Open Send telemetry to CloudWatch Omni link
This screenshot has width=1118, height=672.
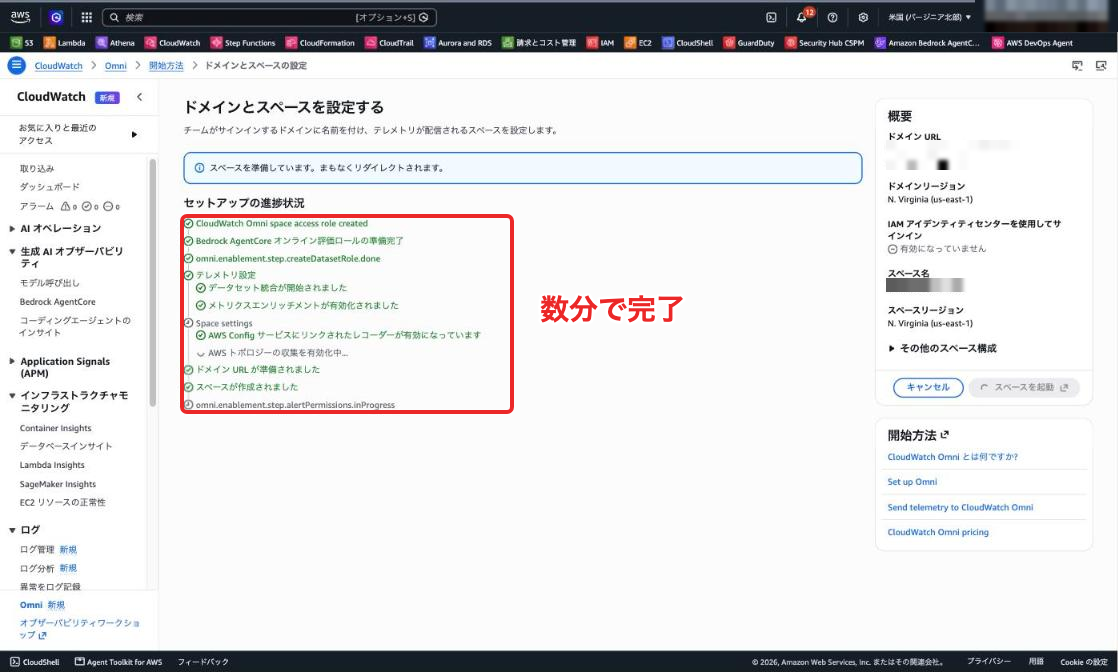pyautogui.click(x=960, y=507)
